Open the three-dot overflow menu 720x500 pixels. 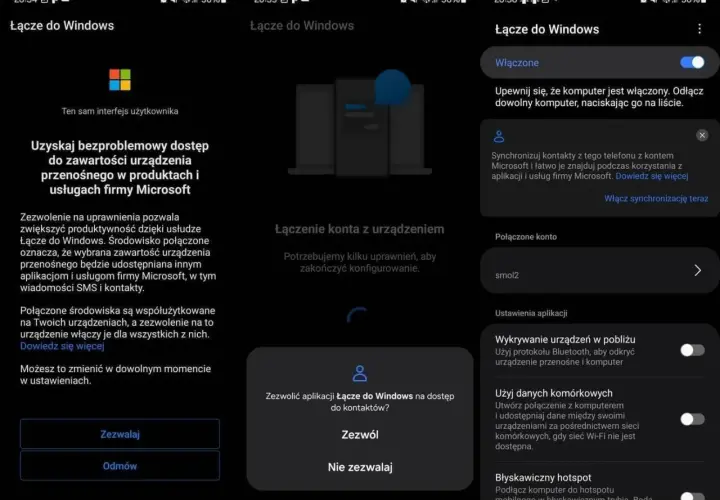point(699,29)
